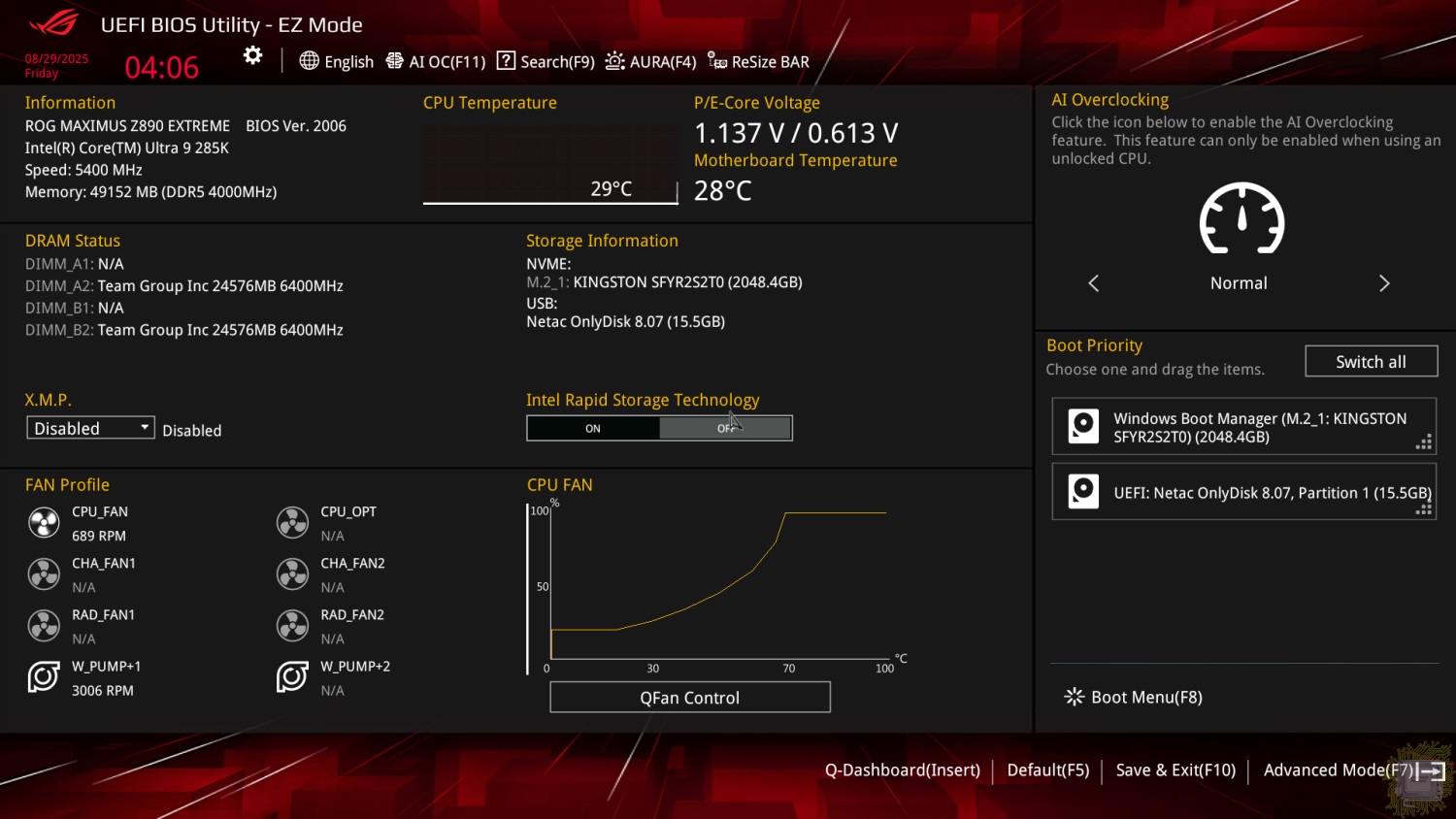
Task: Click the QFan Control button
Action: (x=689, y=698)
